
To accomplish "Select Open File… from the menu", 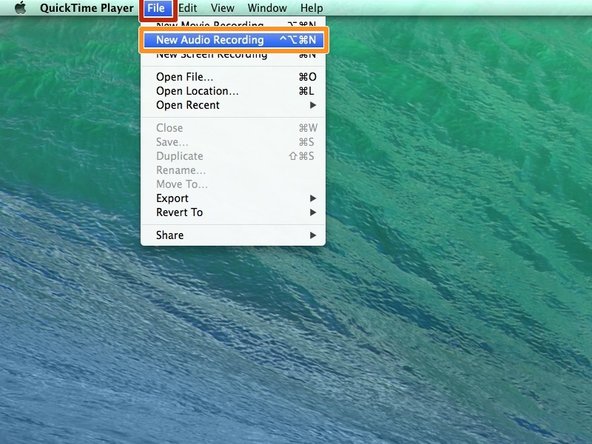I will [x=233, y=77].
